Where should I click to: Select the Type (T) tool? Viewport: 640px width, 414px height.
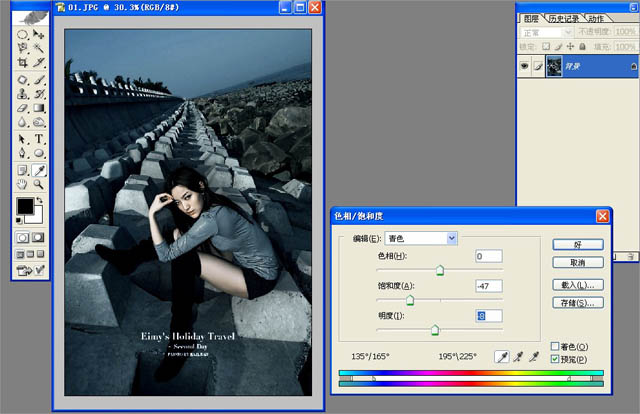click(40, 139)
